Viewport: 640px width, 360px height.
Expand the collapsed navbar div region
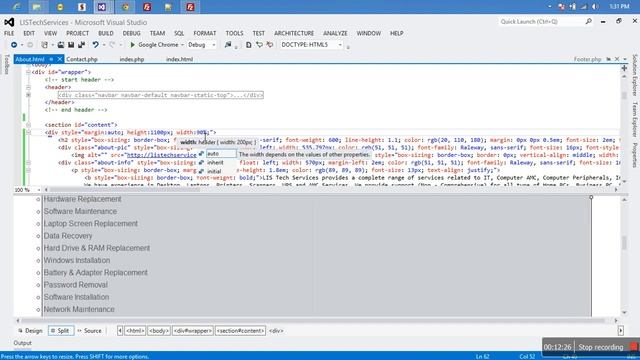pyautogui.click(x=28, y=95)
